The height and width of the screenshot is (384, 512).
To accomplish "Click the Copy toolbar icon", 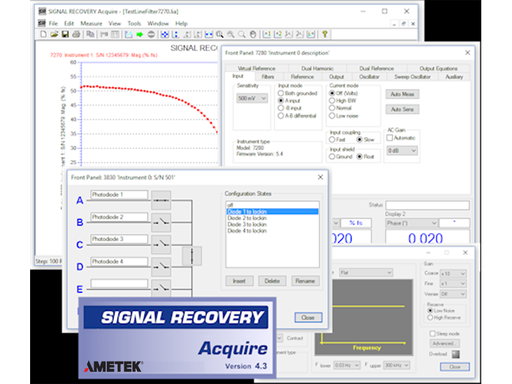I will point(90,34).
